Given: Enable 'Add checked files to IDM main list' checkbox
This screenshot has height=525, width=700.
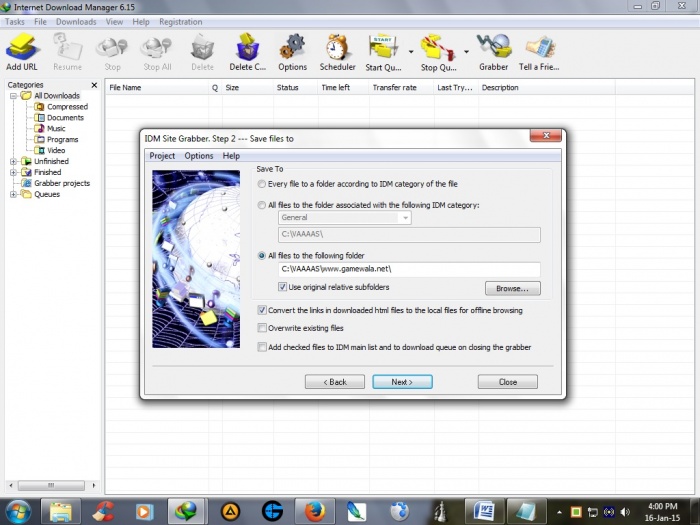Looking at the screenshot, I should [x=262, y=347].
